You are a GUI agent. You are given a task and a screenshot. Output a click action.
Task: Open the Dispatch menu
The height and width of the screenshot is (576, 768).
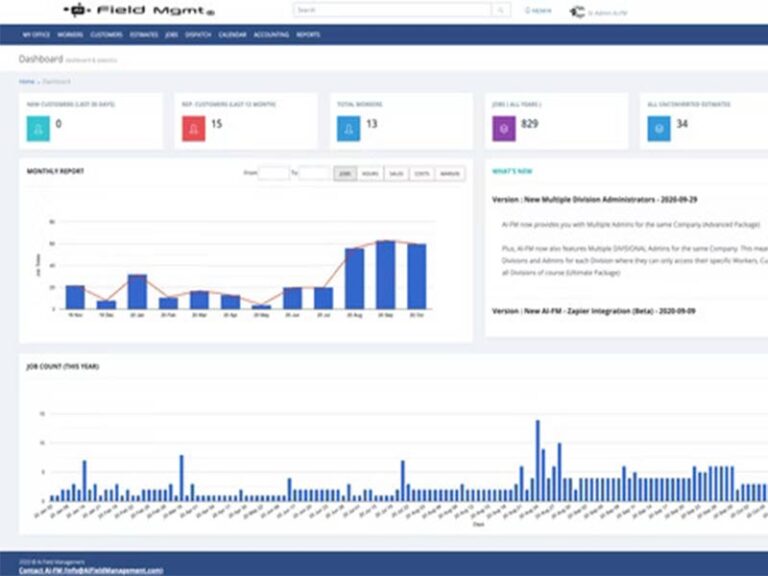point(198,35)
